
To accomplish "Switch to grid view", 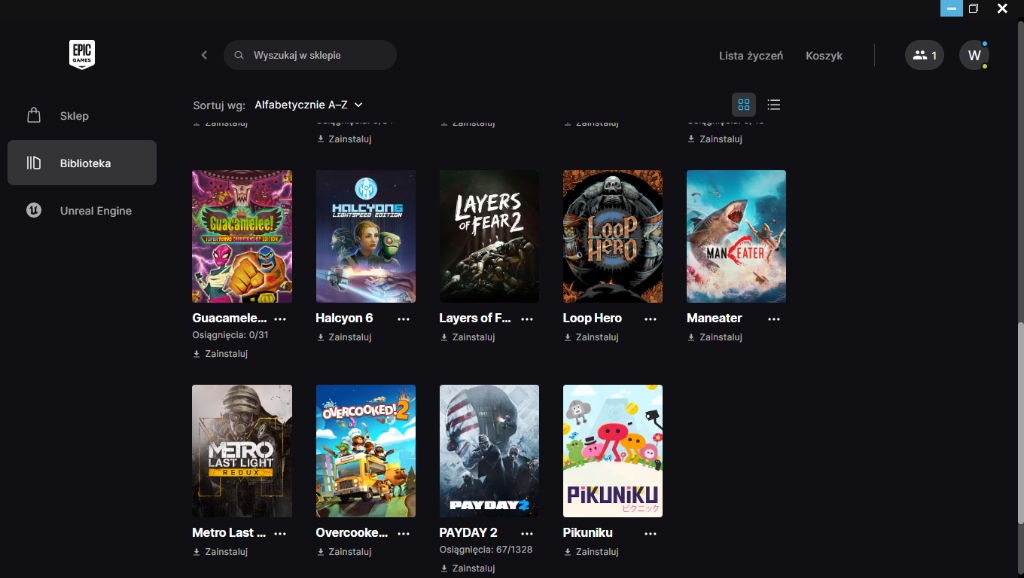I will coord(743,104).
